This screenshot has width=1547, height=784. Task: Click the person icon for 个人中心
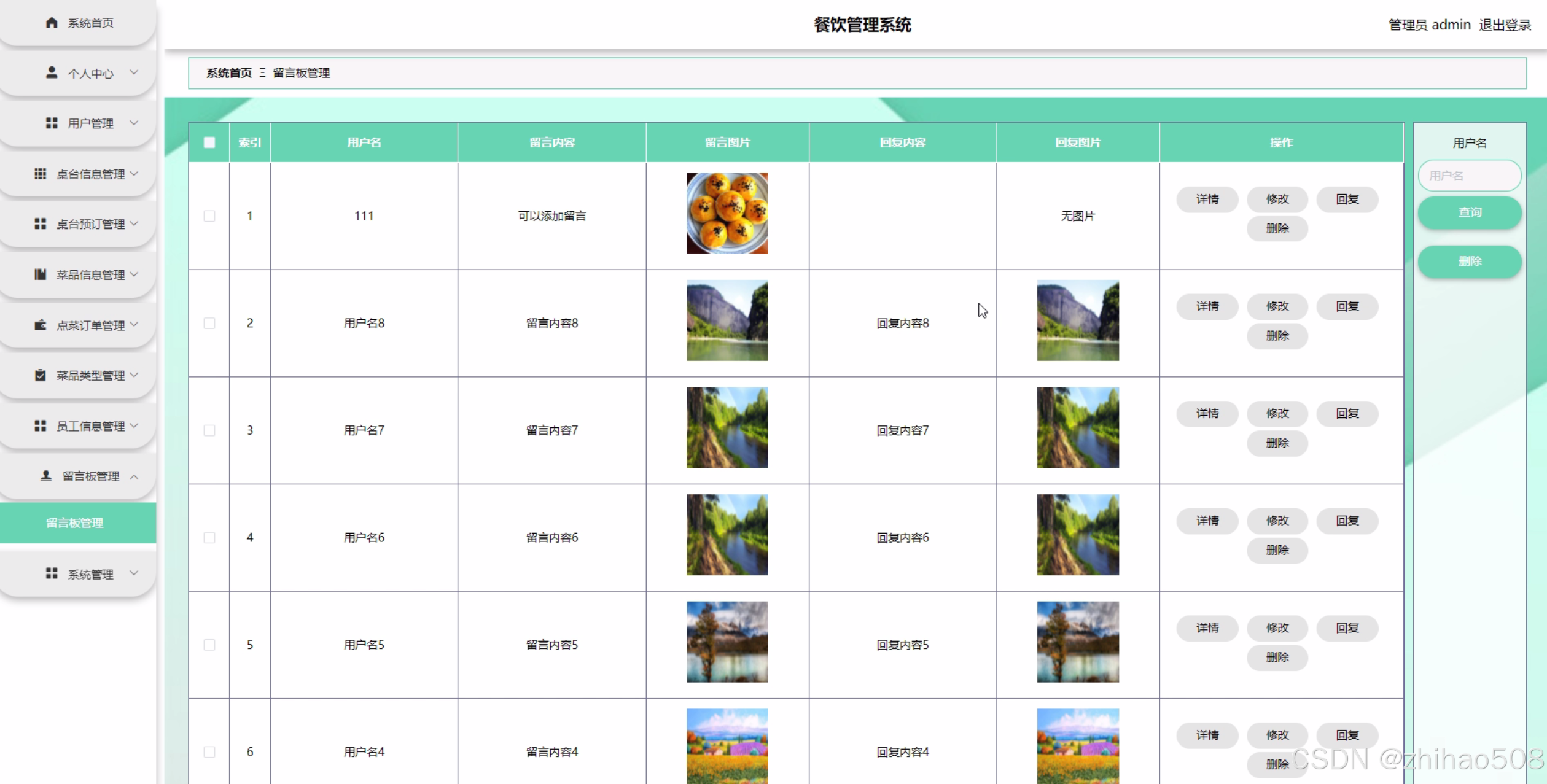tap(52, 72)
